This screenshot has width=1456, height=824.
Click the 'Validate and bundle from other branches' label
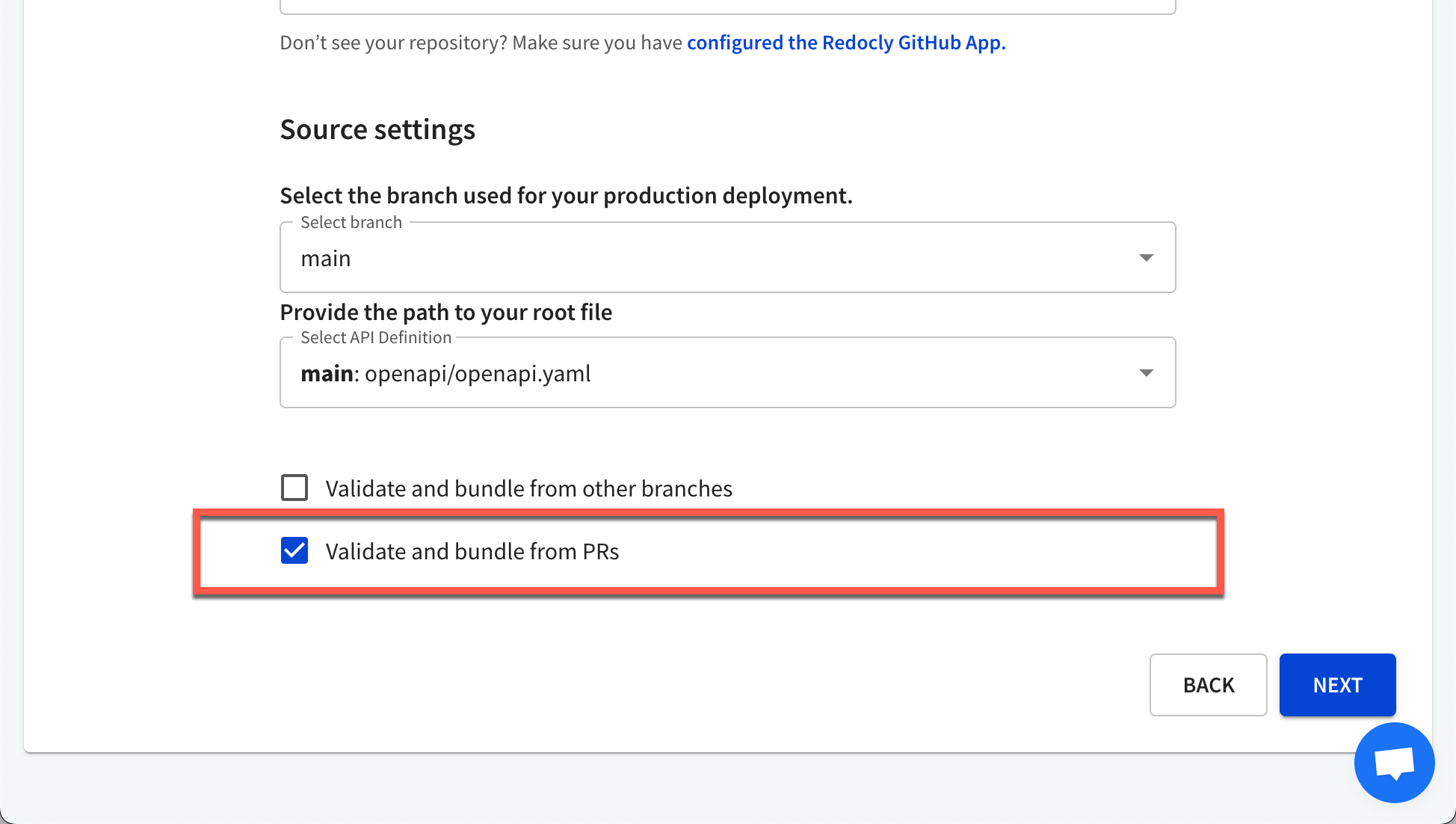(529, 488)
